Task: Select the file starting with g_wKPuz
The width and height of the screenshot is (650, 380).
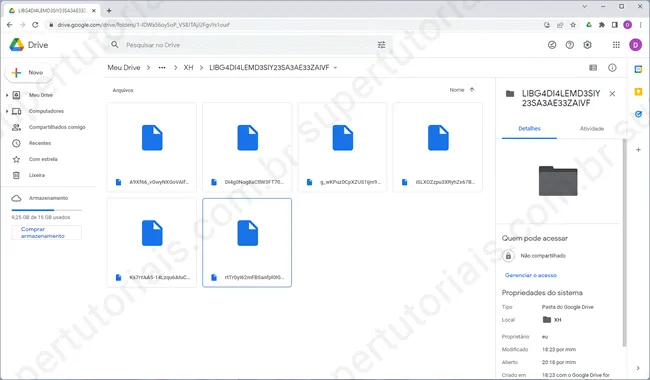Action: [x=342, y=147]
